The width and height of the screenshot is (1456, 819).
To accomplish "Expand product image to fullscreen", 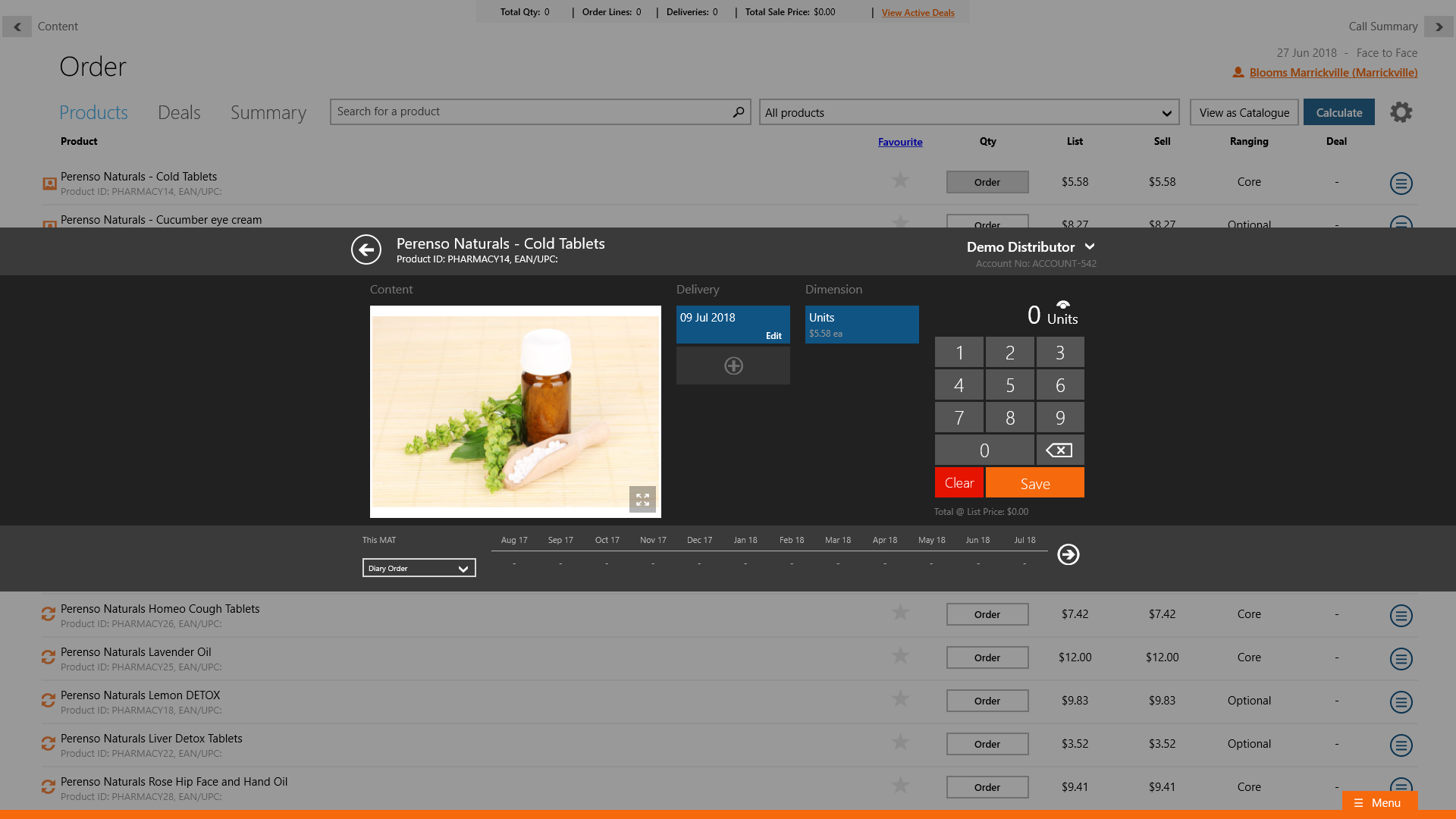I will 642,500.
